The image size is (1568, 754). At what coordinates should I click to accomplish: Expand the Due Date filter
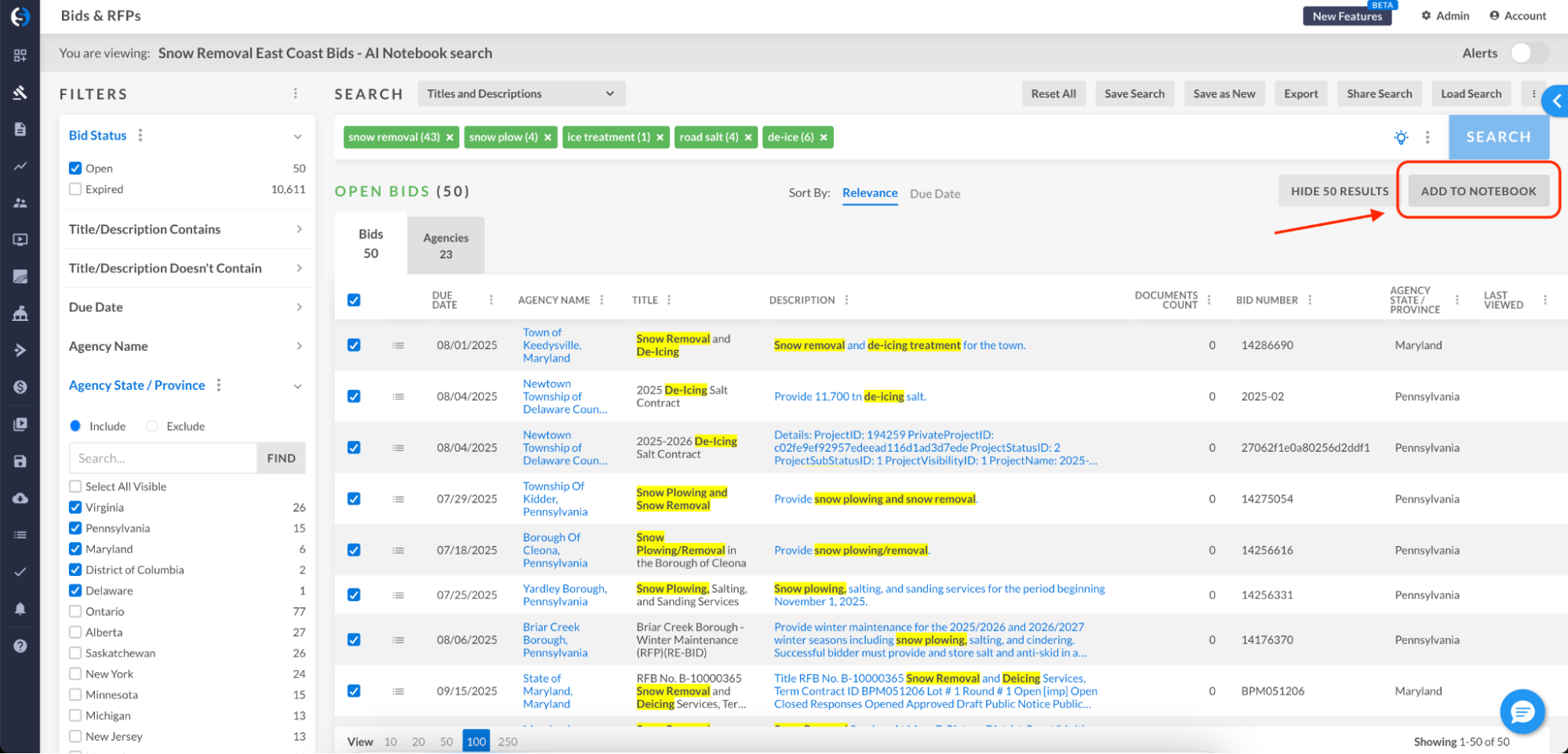coord(186,307)
